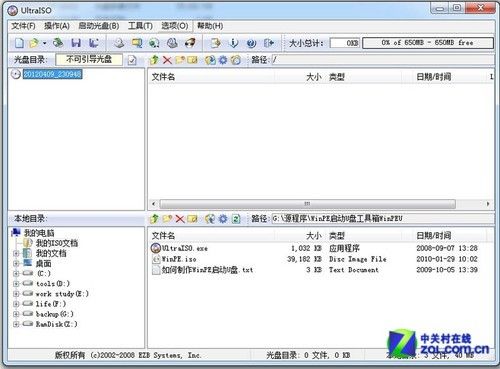The height and width of the screenshot is (369, 500).
Task: Click the blue Help question mark icon
Action: [251, 43]
